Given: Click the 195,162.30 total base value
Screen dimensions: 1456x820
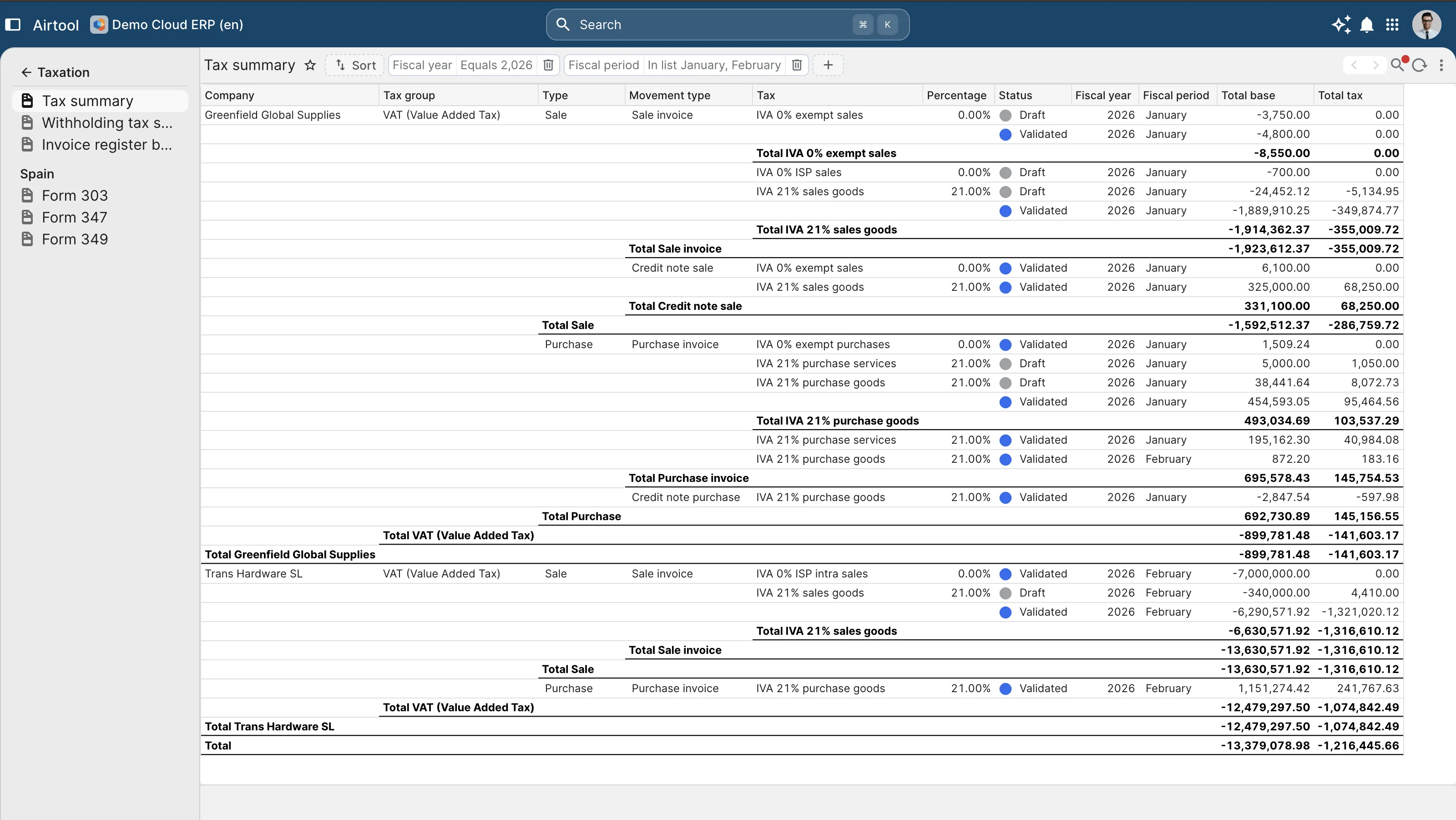Looking at the screenshot, I should click(1279, 440).
